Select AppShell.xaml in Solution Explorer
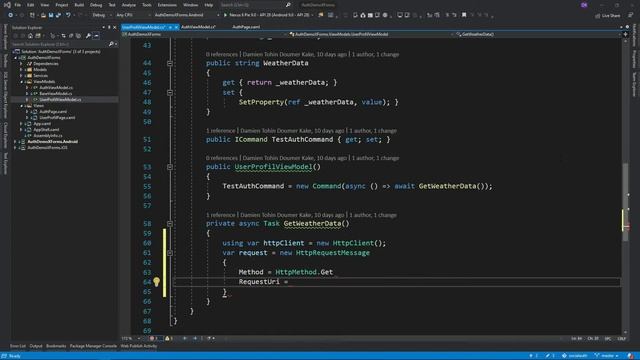 pos(46,129)
